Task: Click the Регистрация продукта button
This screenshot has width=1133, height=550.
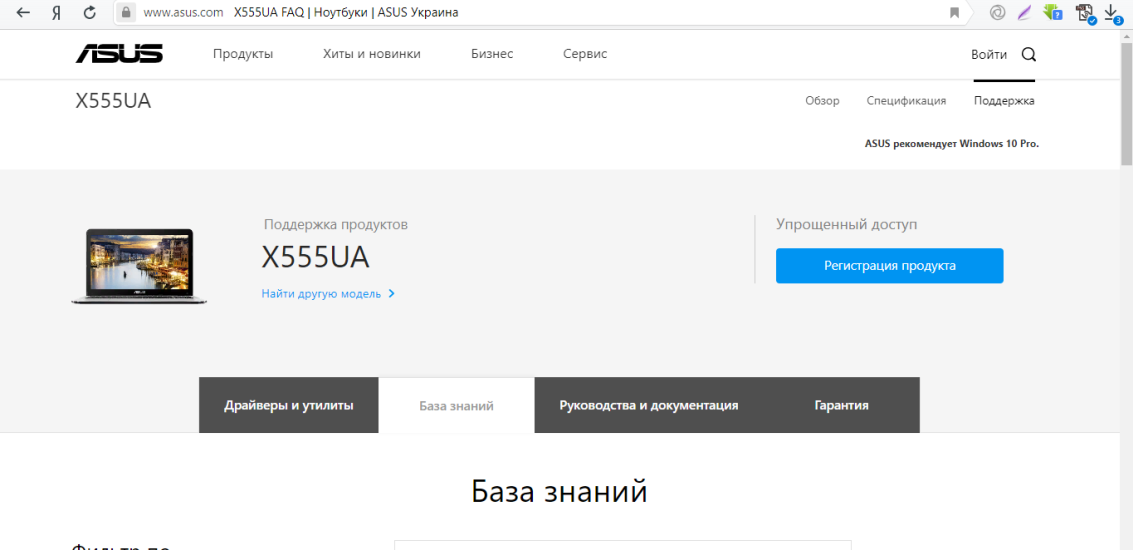Action: click(889, 266)
